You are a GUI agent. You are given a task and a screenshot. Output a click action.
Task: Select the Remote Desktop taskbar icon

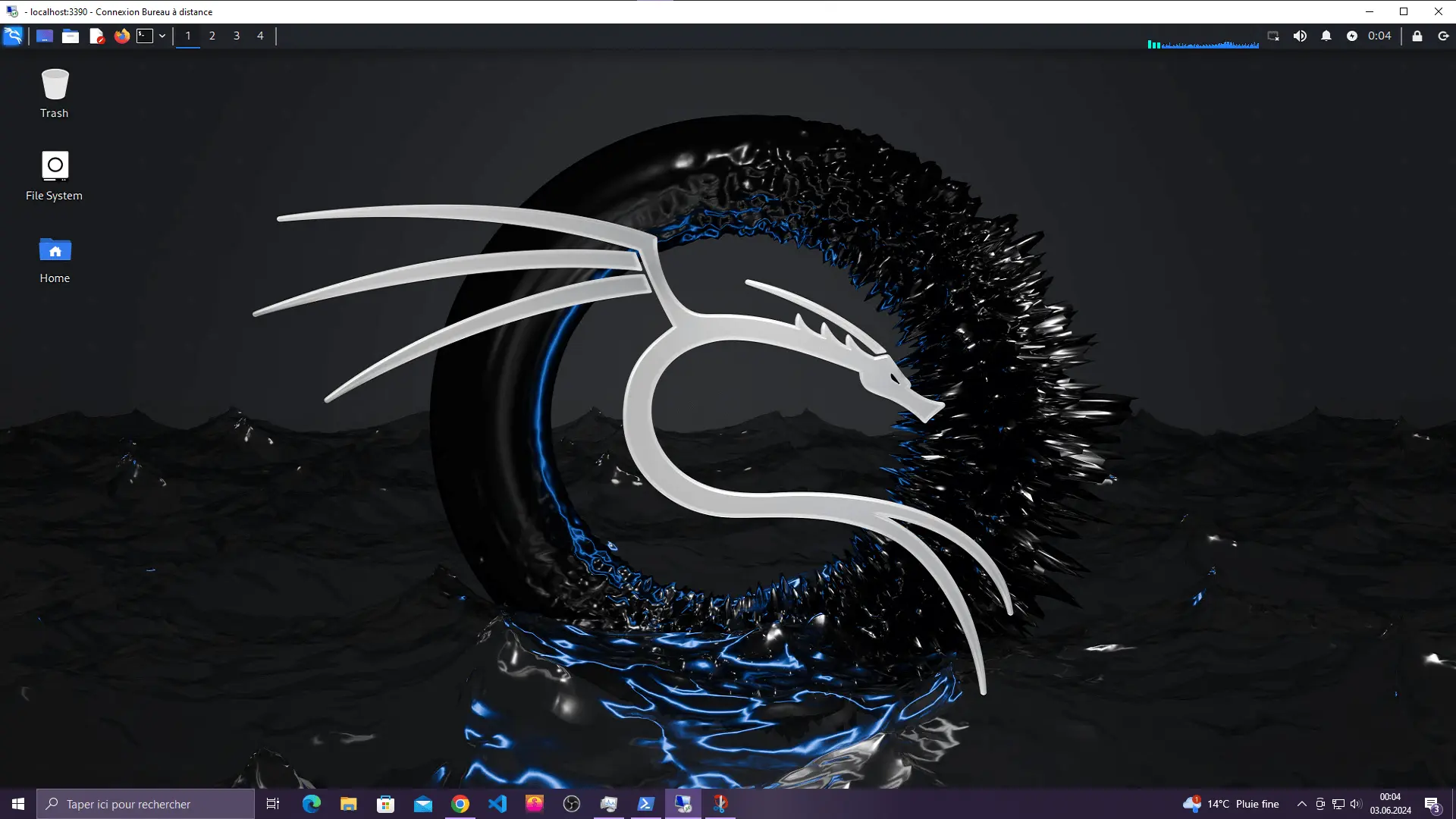(x=683, y=804)
